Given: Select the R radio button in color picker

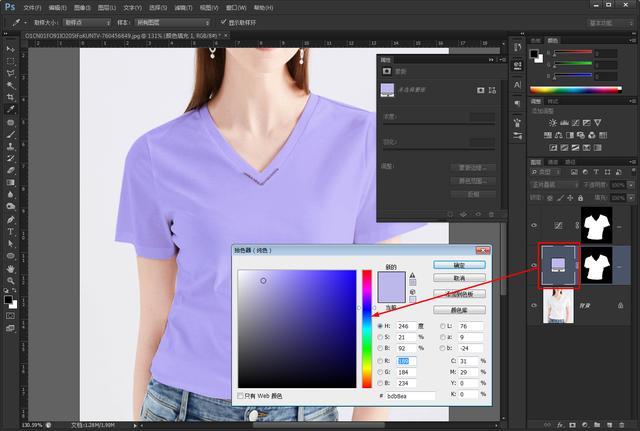Looking at the screenshot, I should (380, 361).
